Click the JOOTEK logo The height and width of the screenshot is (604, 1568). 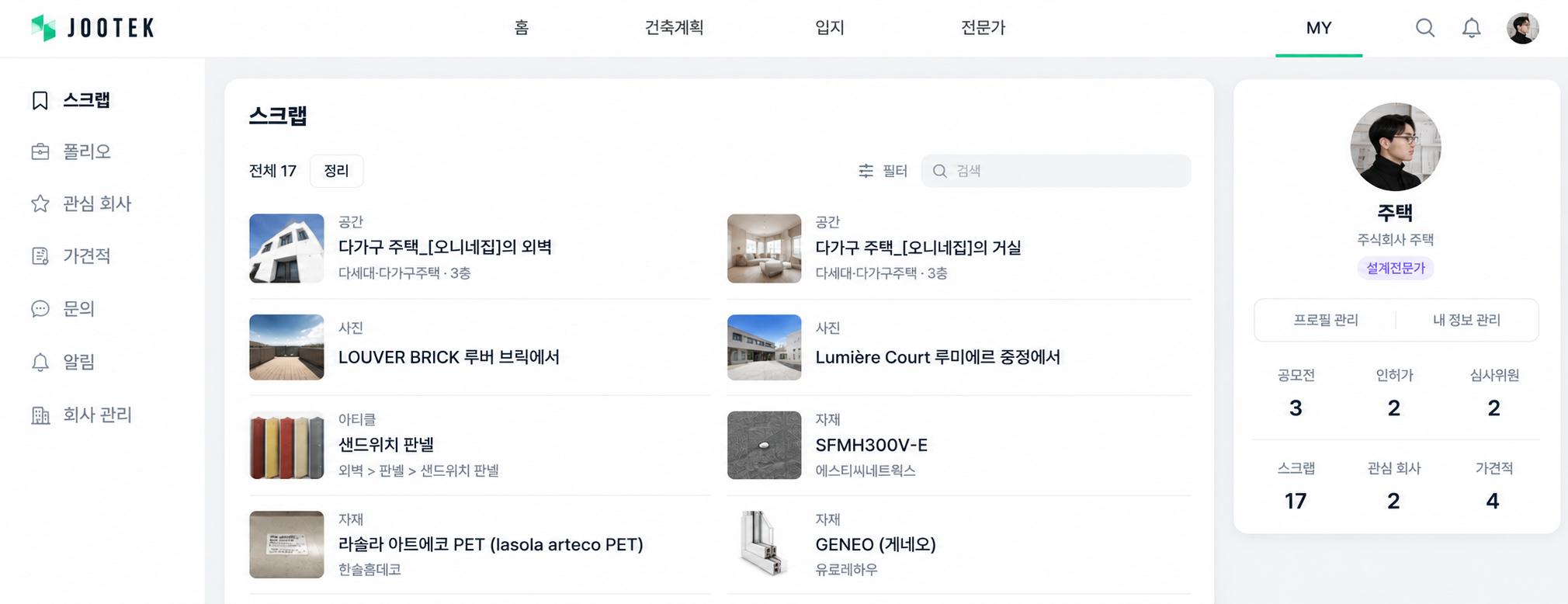click(x=92, y=28)
